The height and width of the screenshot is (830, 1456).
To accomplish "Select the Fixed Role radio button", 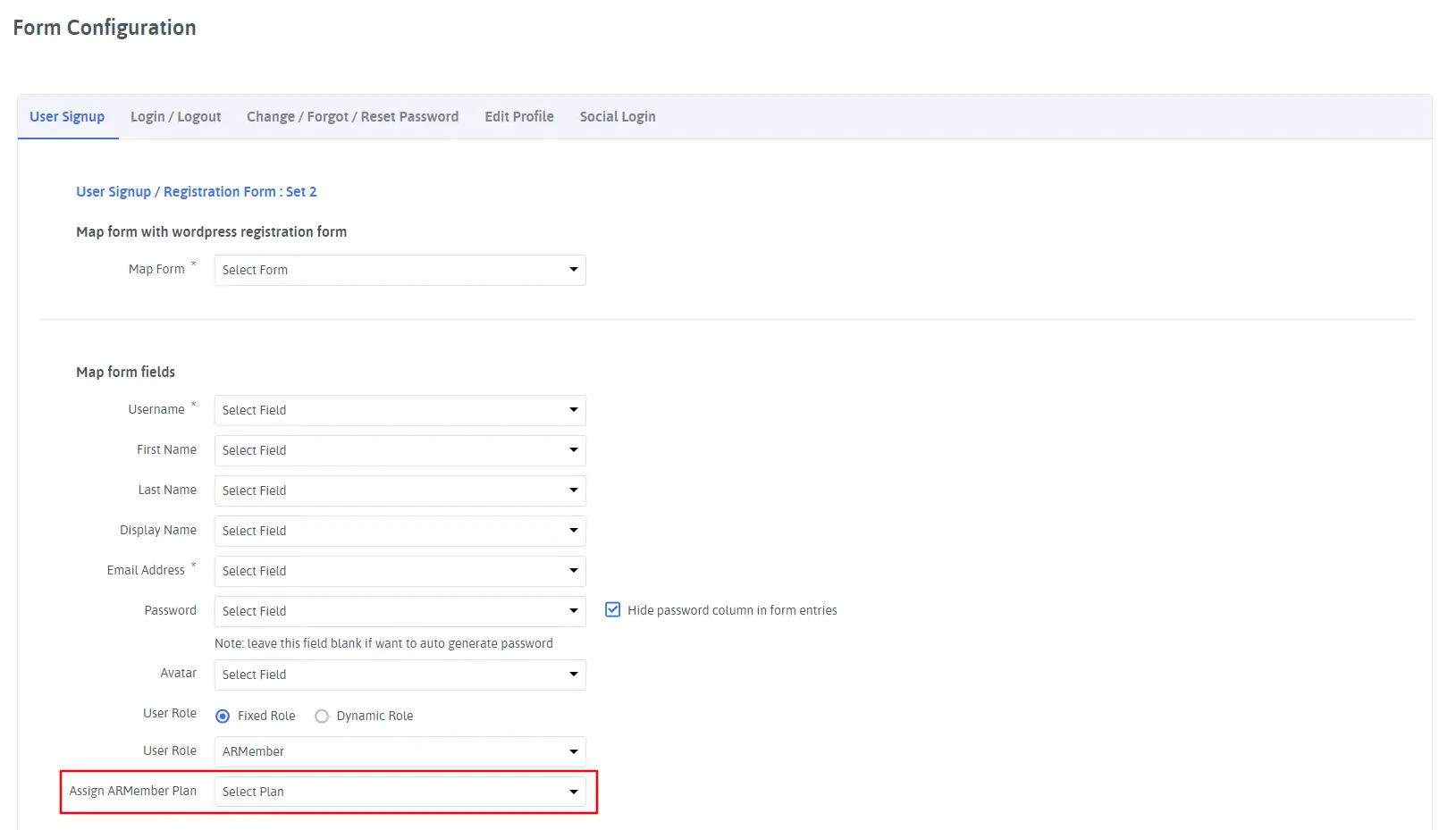I will coord(223,717).
